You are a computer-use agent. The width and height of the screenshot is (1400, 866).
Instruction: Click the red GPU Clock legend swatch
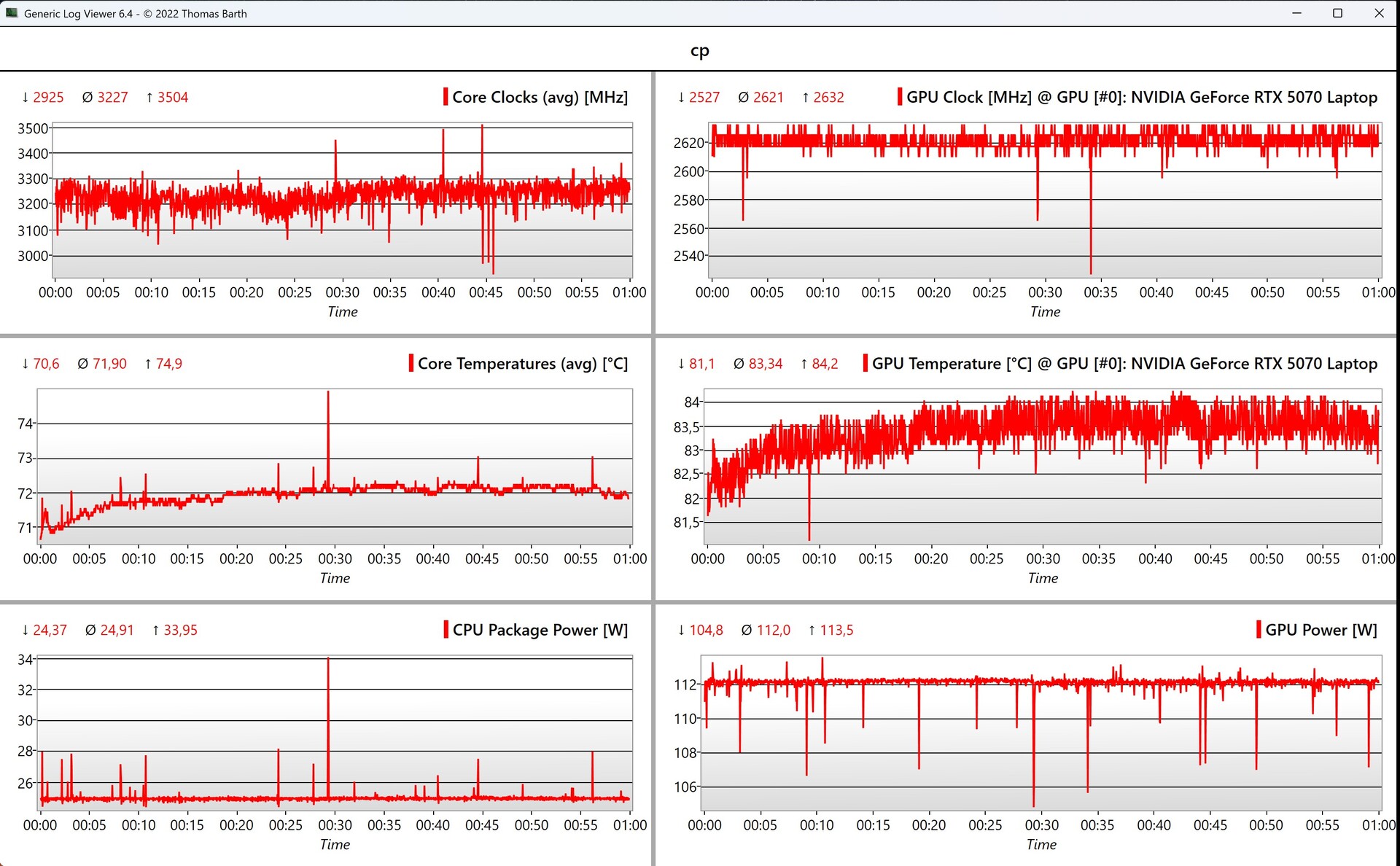[x=900, y=97]
